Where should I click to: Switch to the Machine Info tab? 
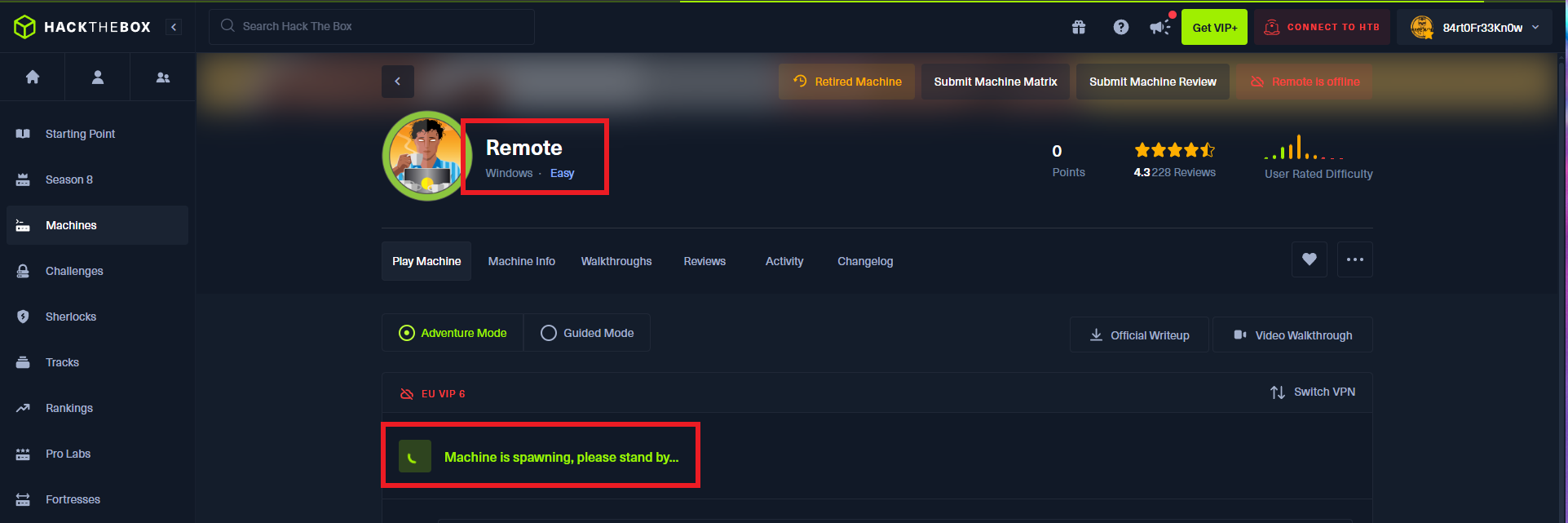click(x=522, y=261)
